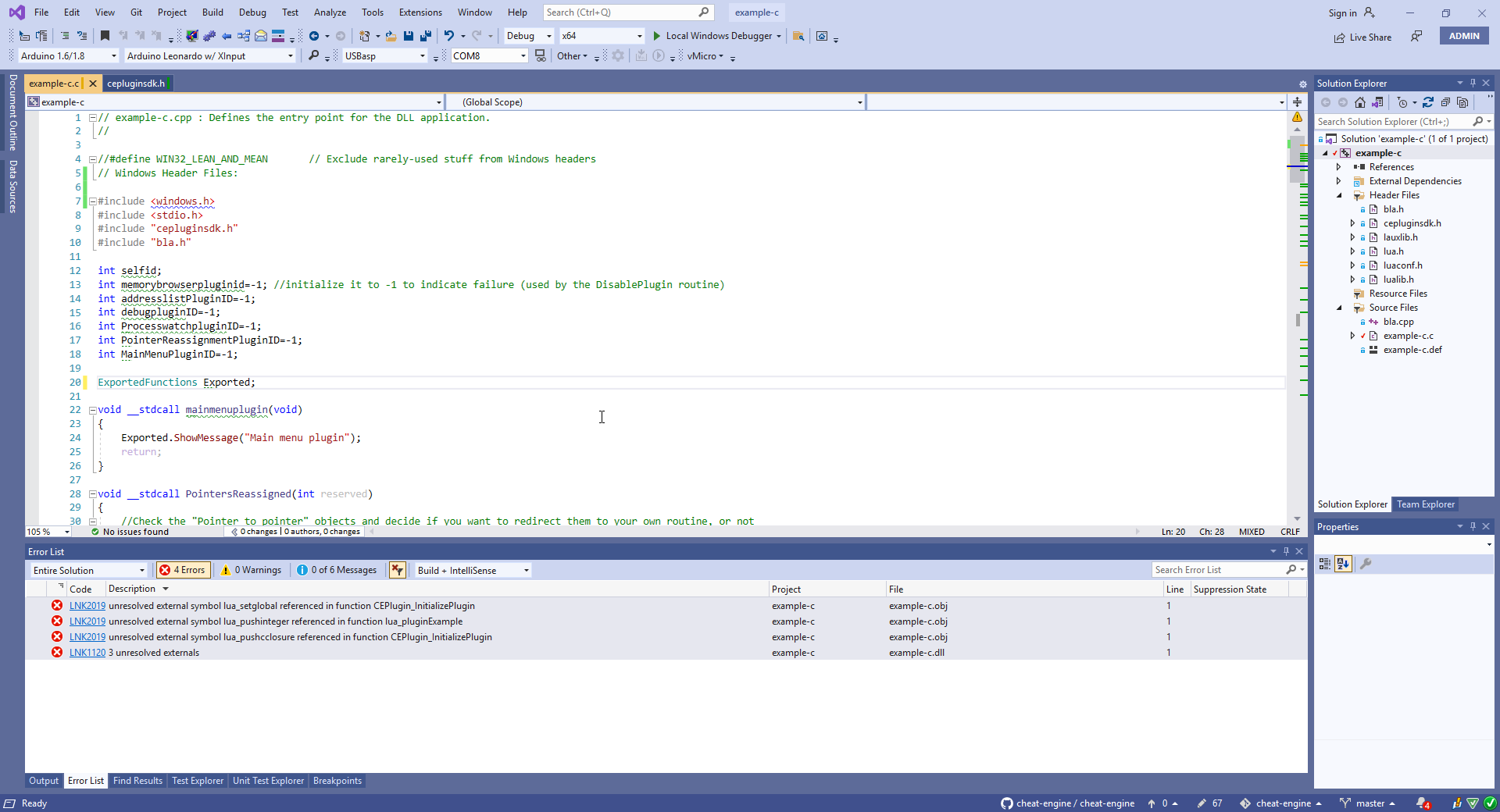Click the Search Error List field
The width and height of the screenshot is (1500, 812).
coord(1217,570)
